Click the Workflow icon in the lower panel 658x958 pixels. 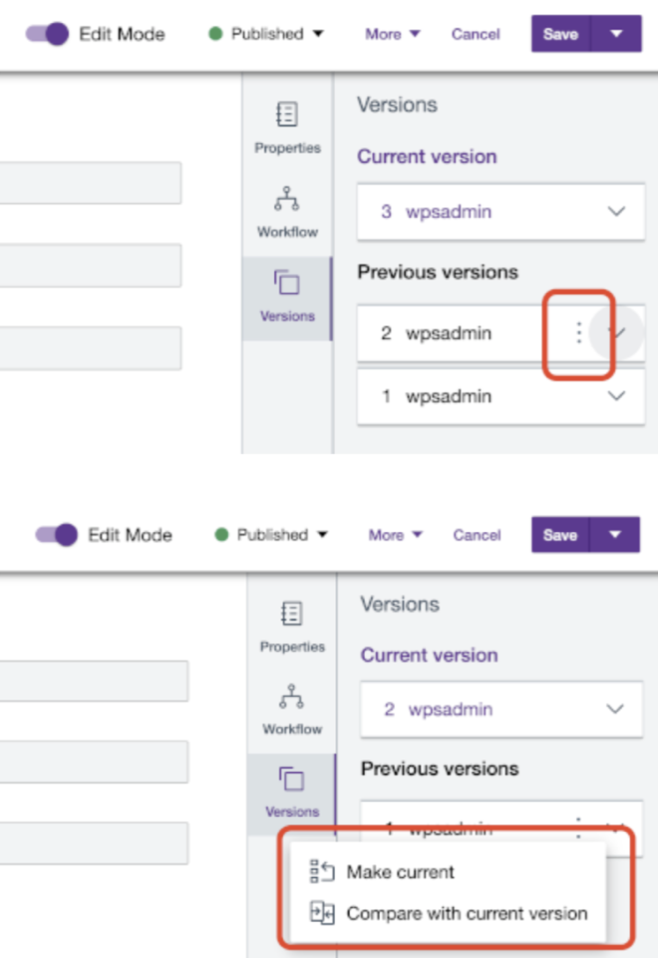pos(292,709)
